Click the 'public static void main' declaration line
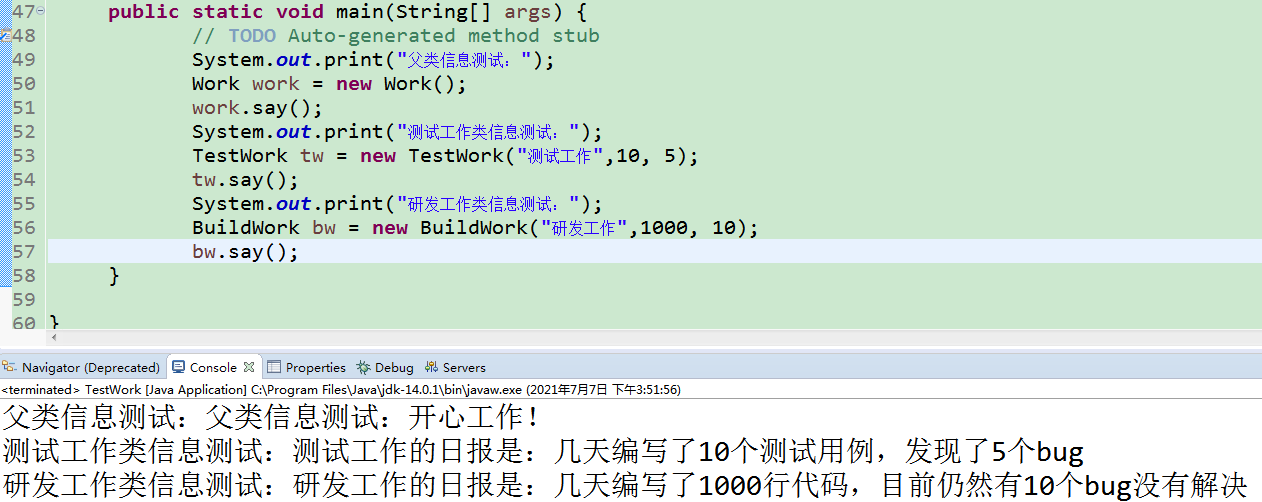The height and width of the screenshot is (502, 1262). coord(348,12)
